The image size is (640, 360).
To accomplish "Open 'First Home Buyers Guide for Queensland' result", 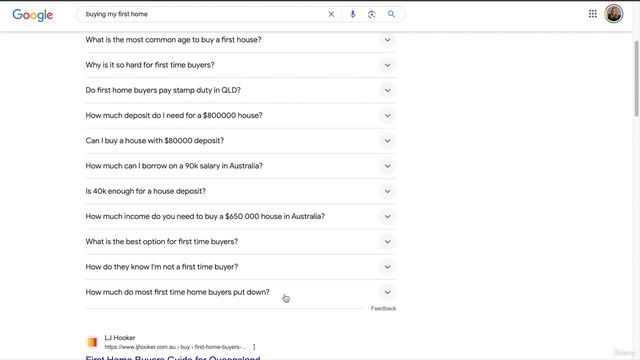I will (x=173, y=358).
